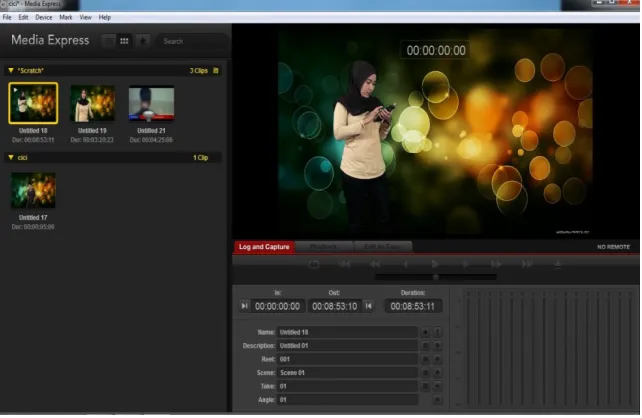Select the Untitled 18 clip thumbnail
The height and width of the screenshot is (418, 642).
click(x=33, y=103)
